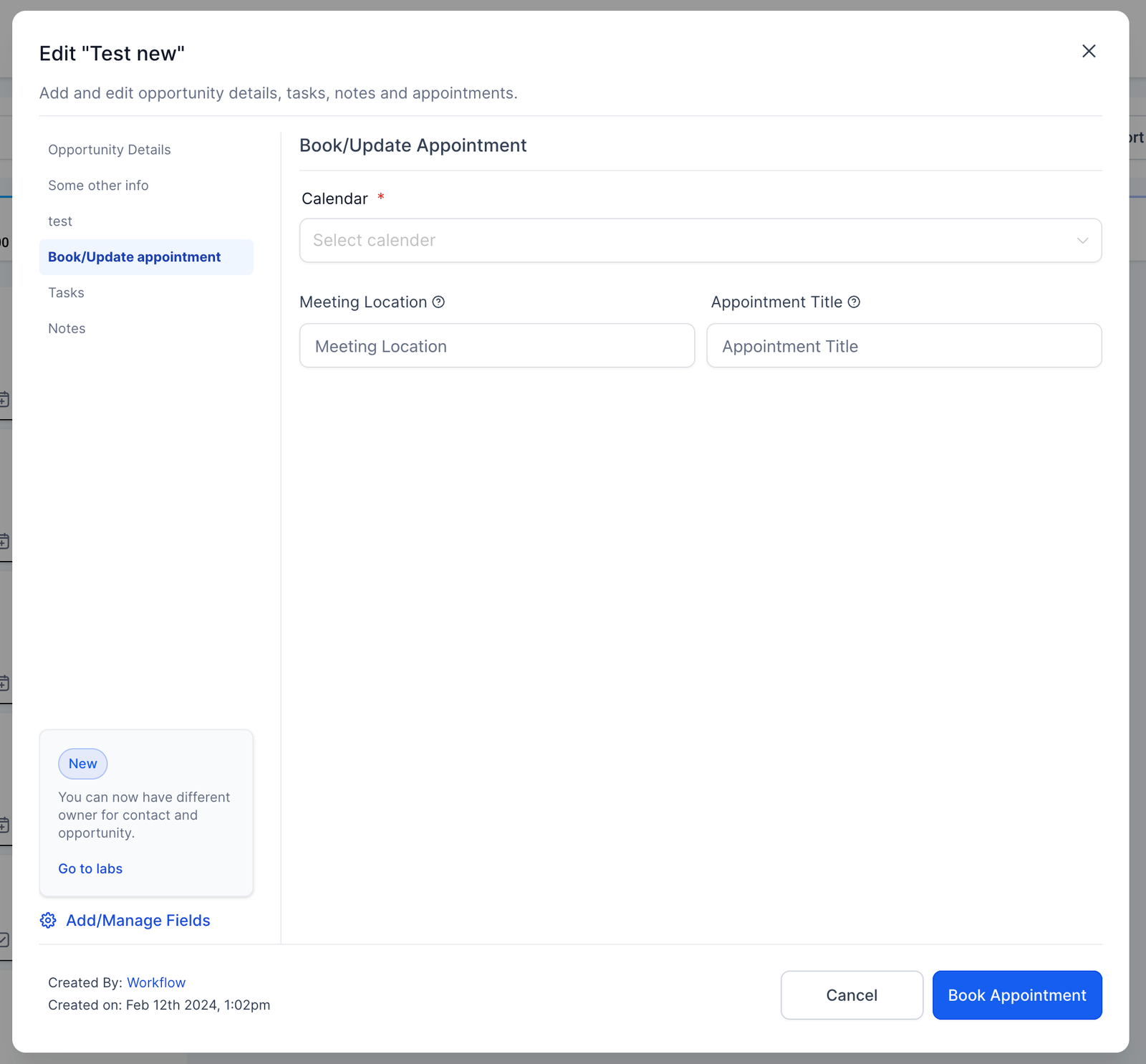
Task: Select Book/Update appointment in sidebar
Action: click(x=135, y=257)
